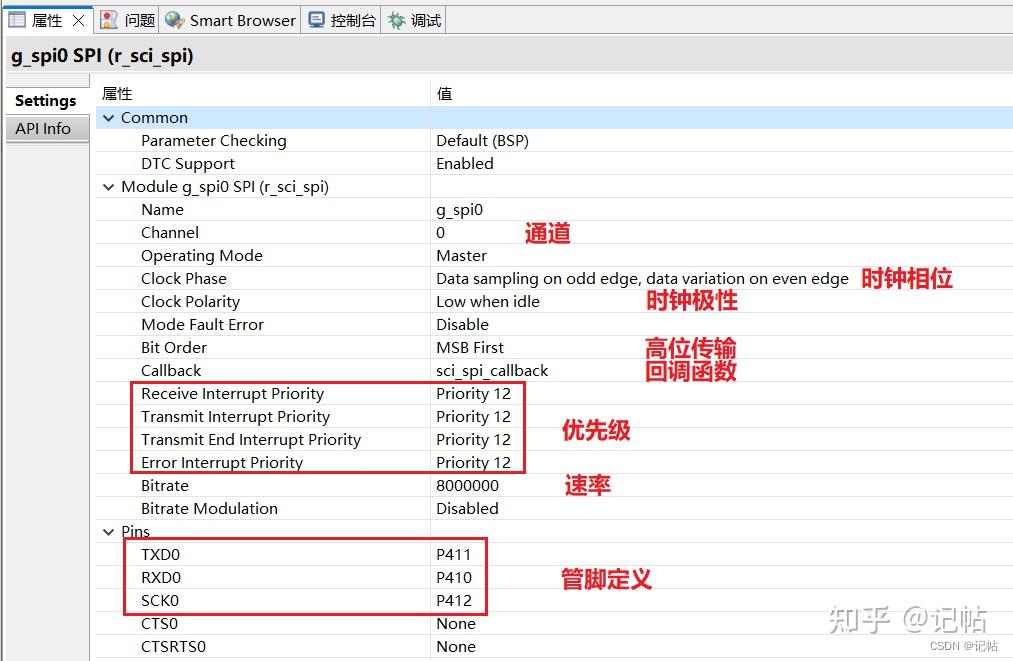Switch to the API Info tab

[x=43, y=129]
